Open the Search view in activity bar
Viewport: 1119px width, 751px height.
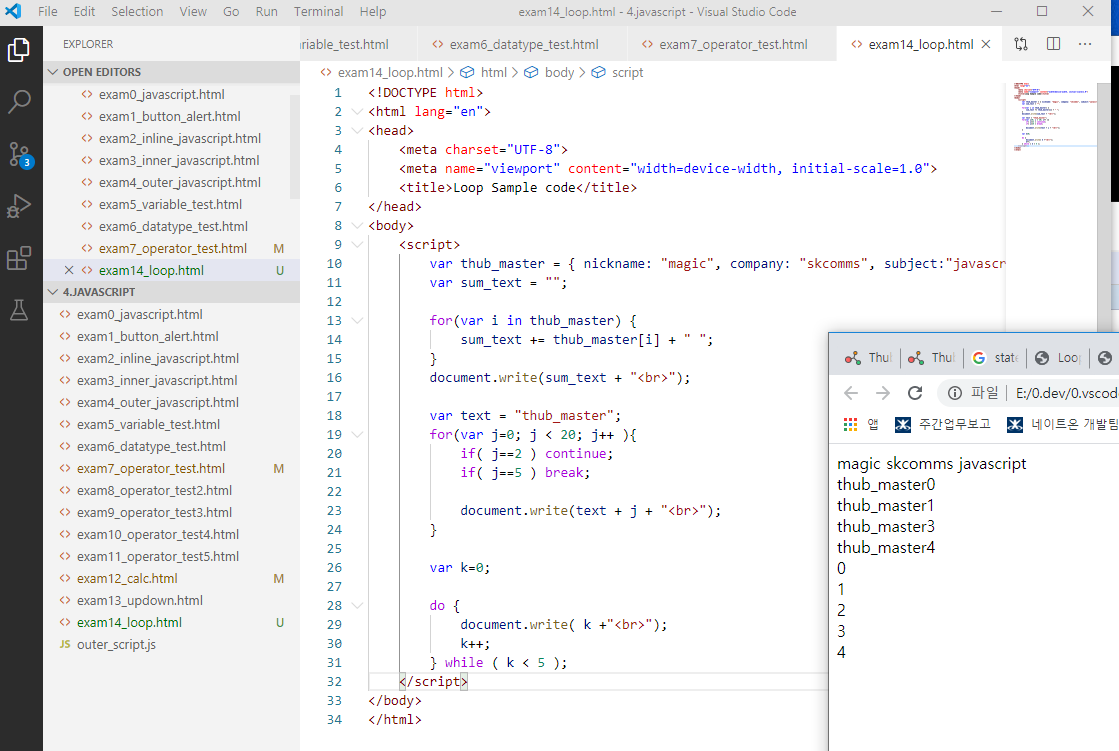tap(19, 101)
